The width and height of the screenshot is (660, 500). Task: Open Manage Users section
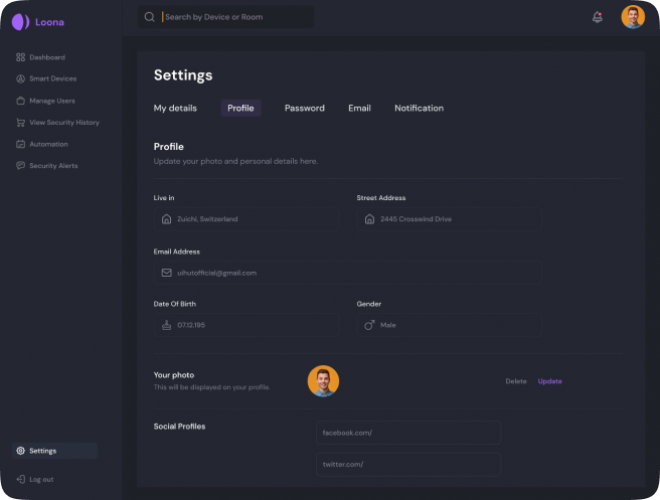coord(45,101)
